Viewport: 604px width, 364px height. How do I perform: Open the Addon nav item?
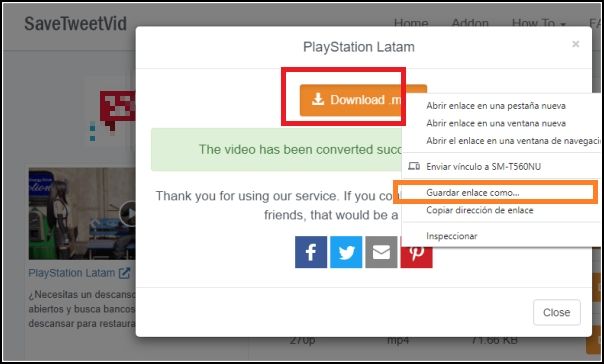[x=470, y=23]
